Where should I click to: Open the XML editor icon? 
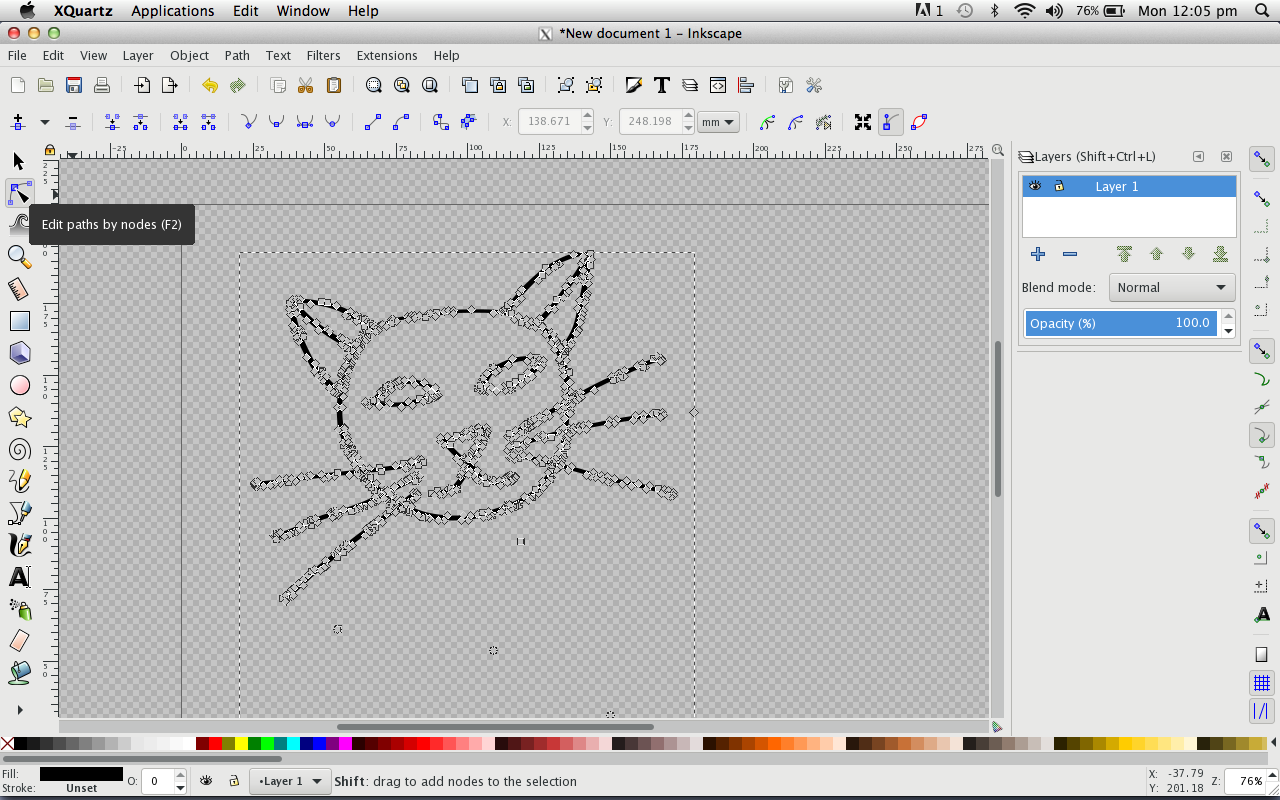[717, 85]
